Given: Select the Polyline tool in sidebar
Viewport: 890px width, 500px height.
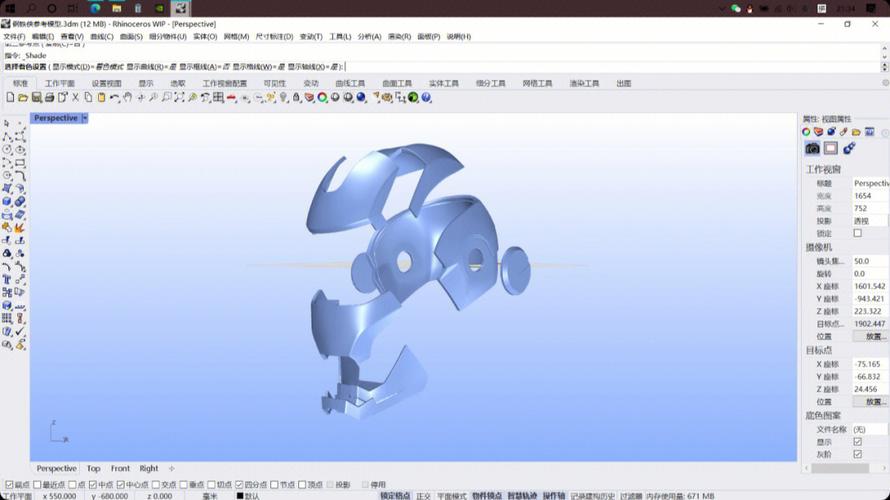Looking at the screenshot, I should click(x=7, y=137).
